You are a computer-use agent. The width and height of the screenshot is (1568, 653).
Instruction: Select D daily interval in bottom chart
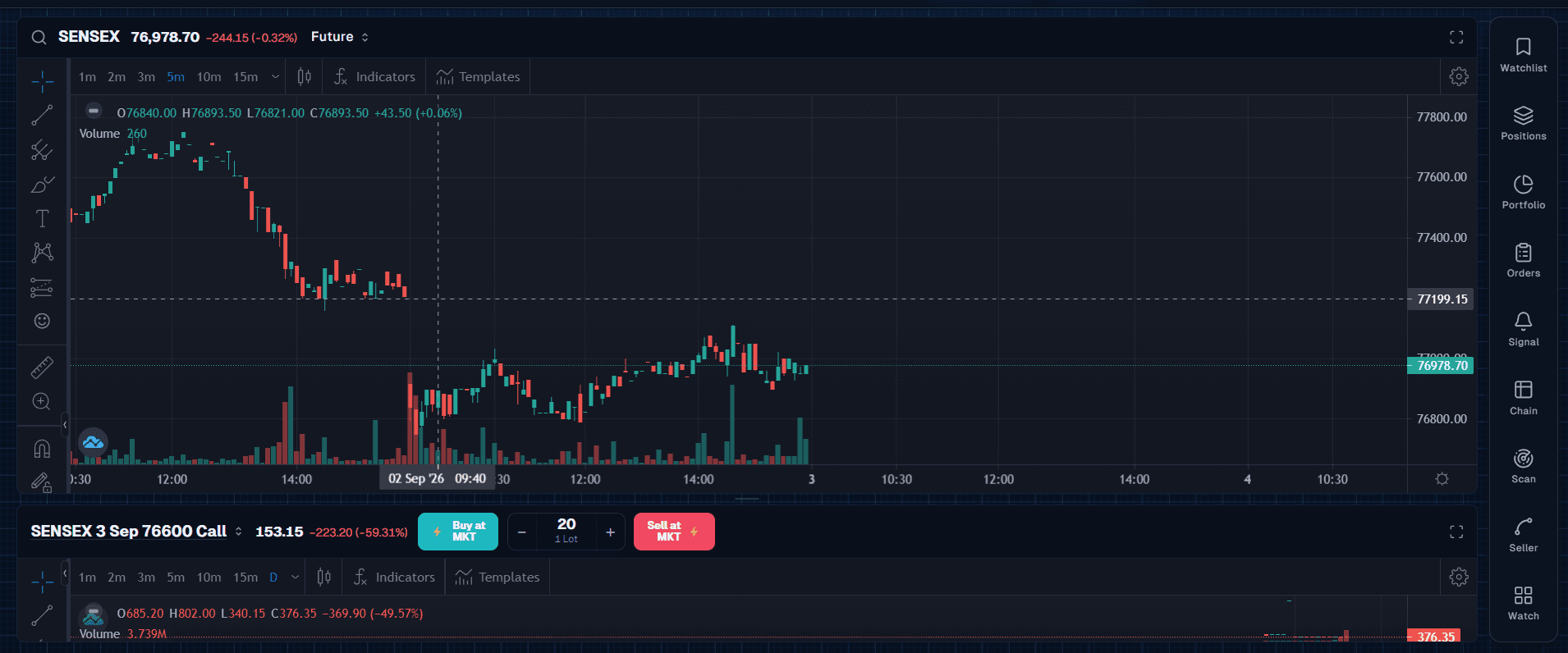[x=273, y=577]
